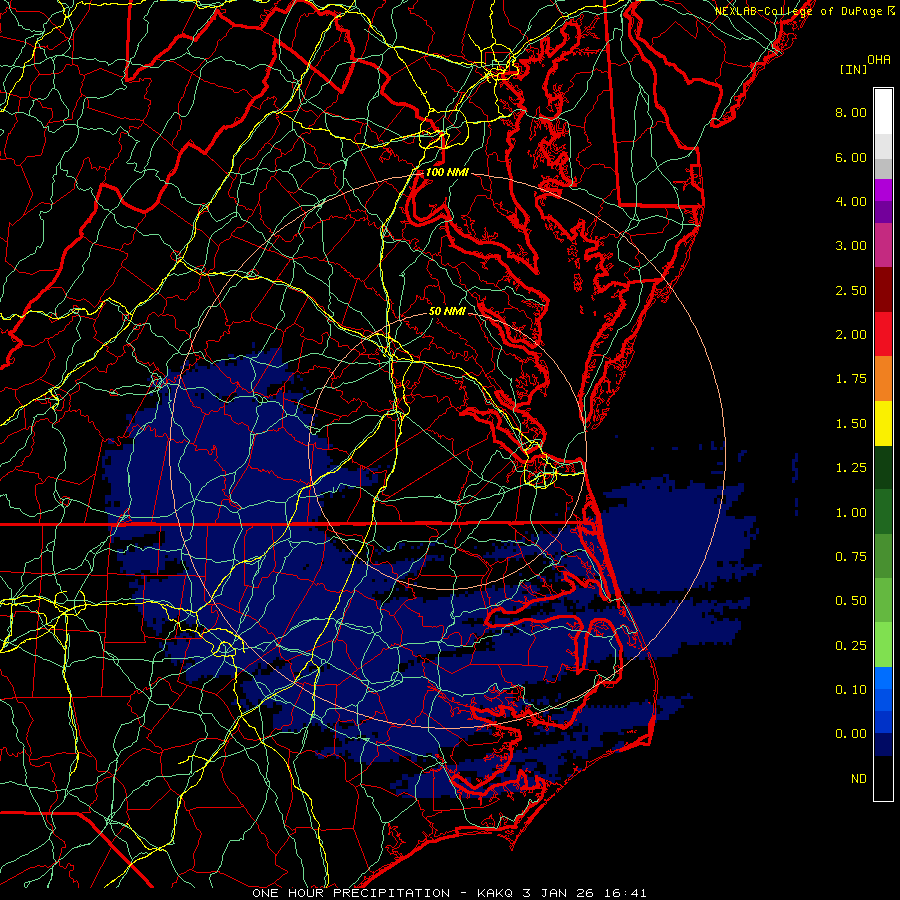Select the 2.50 legend label
The image size is (900, 900).
[851, 290]
